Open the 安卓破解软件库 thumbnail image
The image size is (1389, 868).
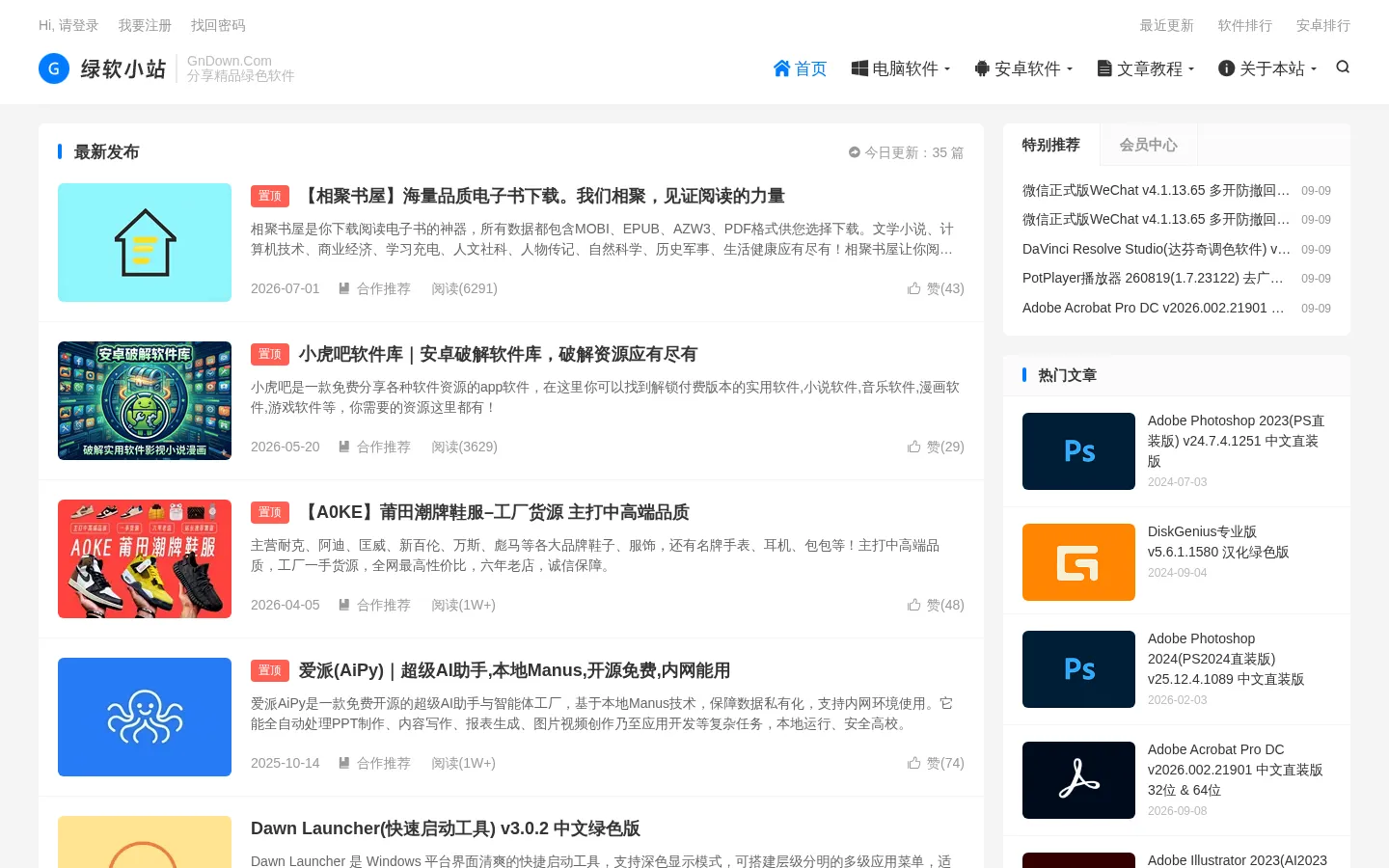(x=145, y=400)
